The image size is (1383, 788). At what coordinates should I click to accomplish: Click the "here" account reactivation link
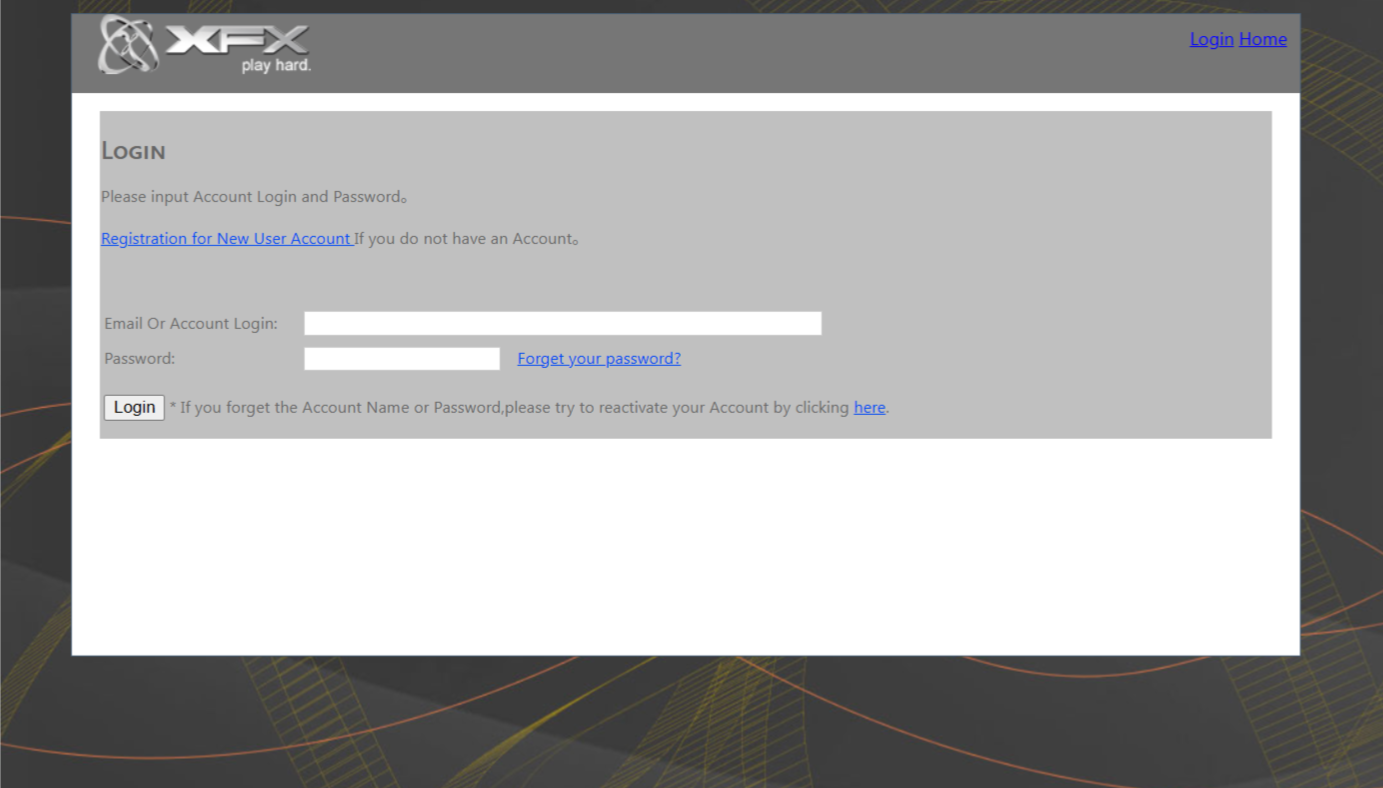869,408
